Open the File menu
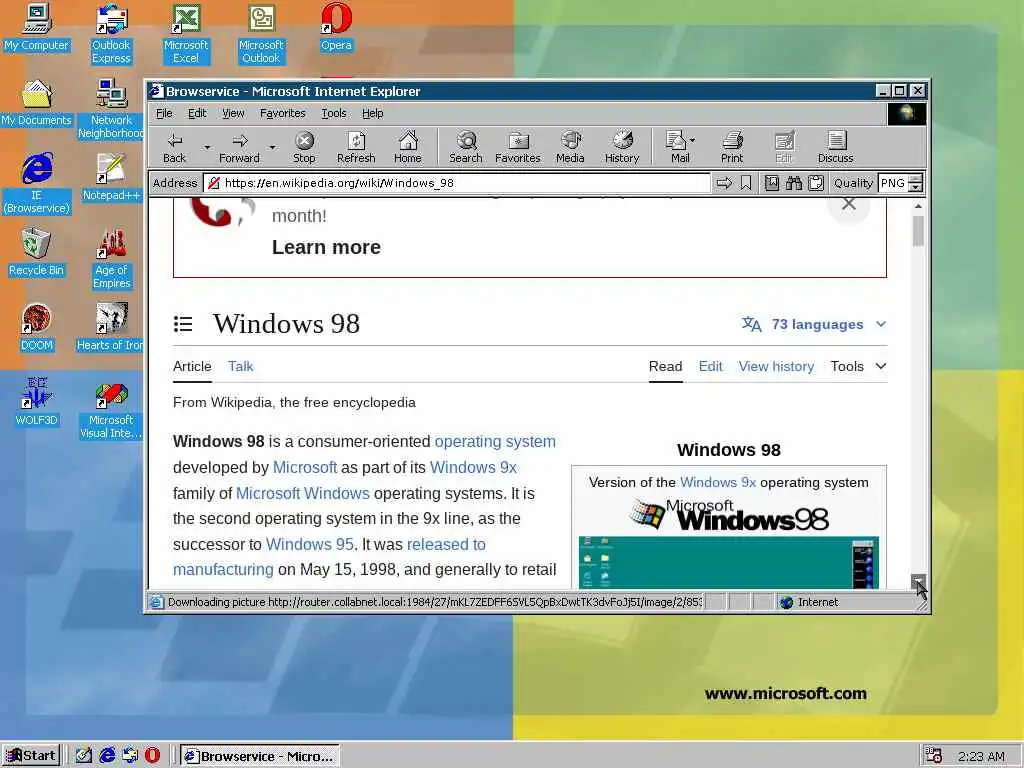The image size is (1024, 768). 164,114
